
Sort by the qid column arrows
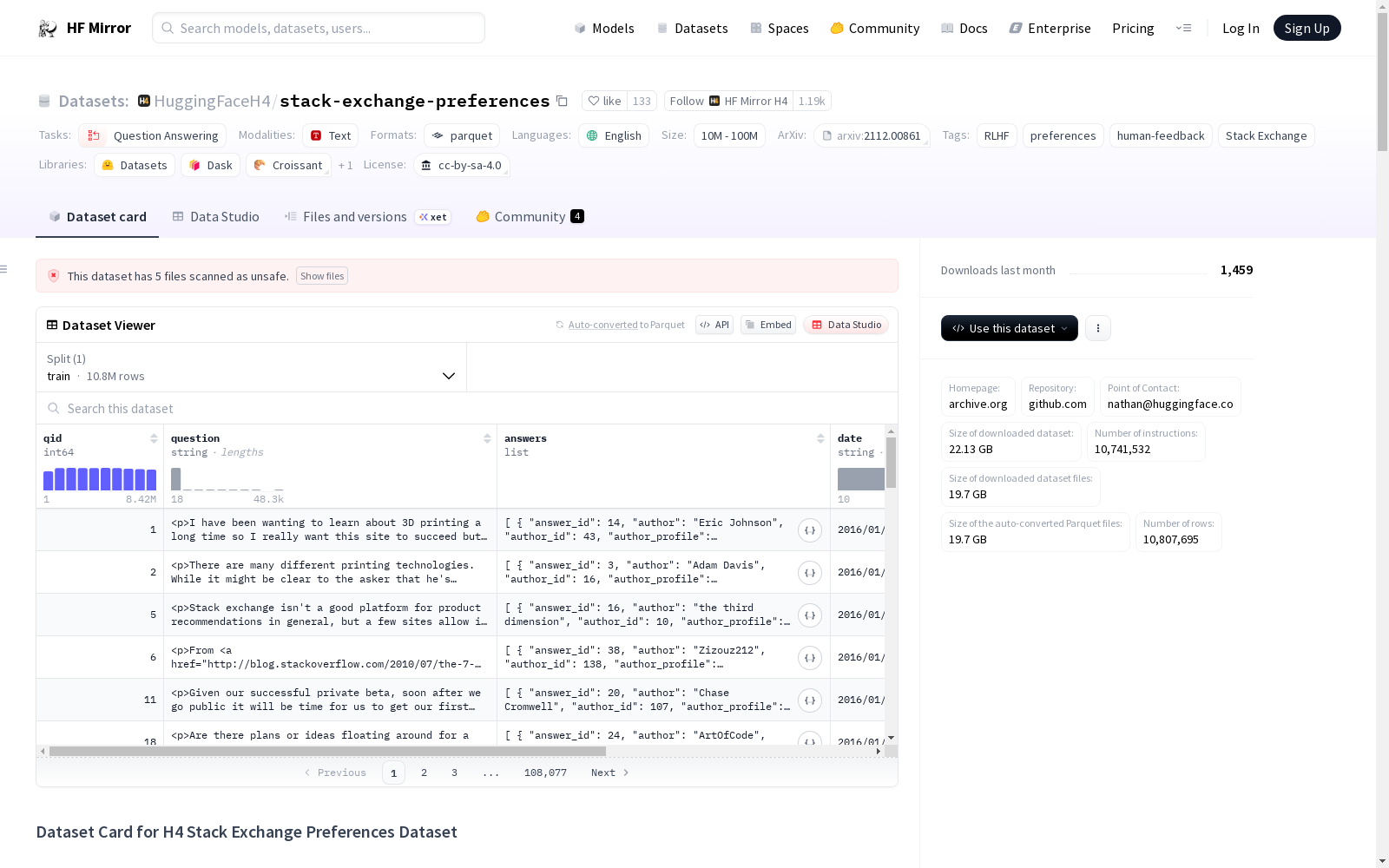pyautogui.click(x=154, y=438)
